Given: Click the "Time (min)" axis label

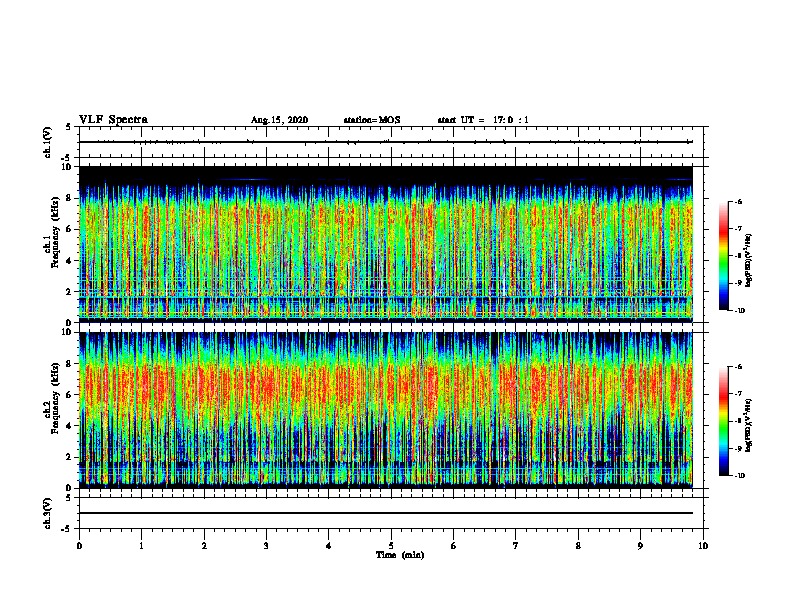Looking at the screenshot, I should pos(400,555).
